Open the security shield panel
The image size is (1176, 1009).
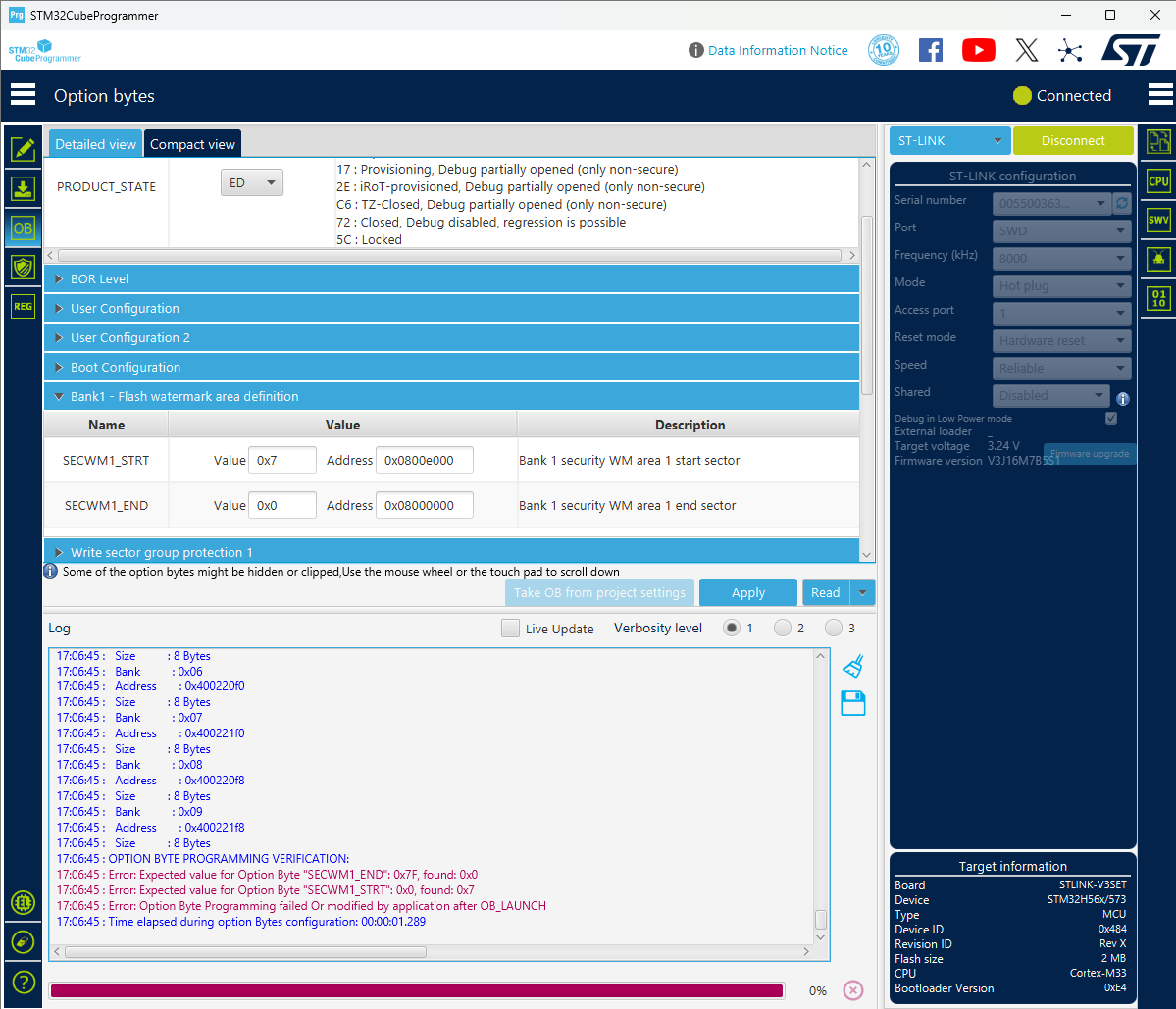pos(22,267)
